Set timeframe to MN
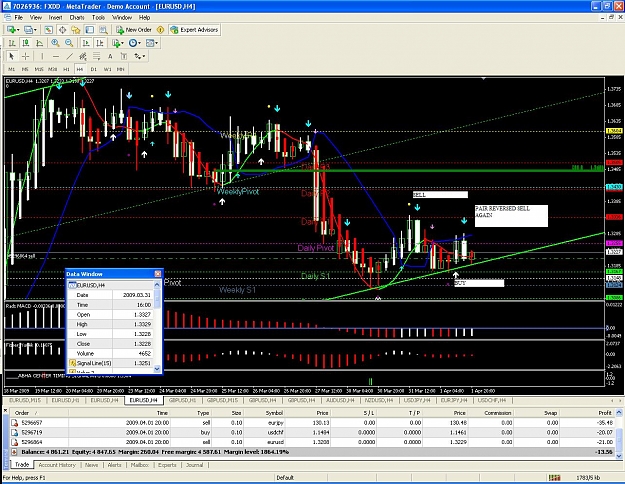625x484 pixels. pos(120,69)
